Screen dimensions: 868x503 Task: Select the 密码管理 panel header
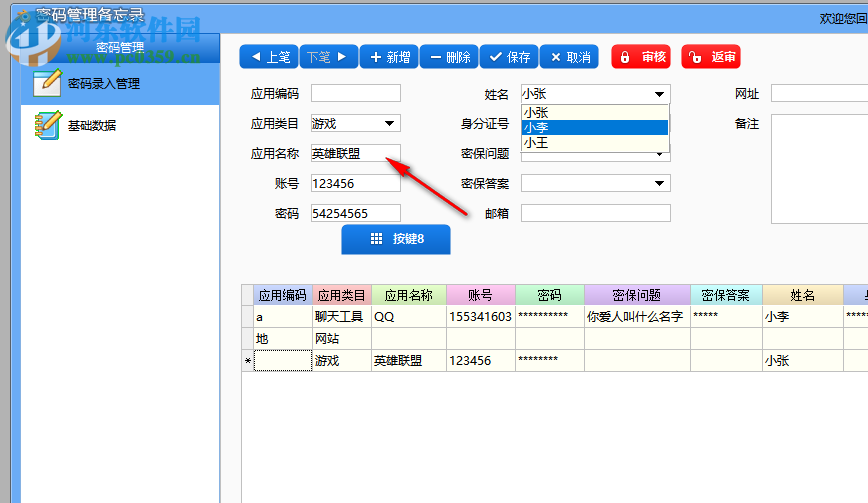120,48
